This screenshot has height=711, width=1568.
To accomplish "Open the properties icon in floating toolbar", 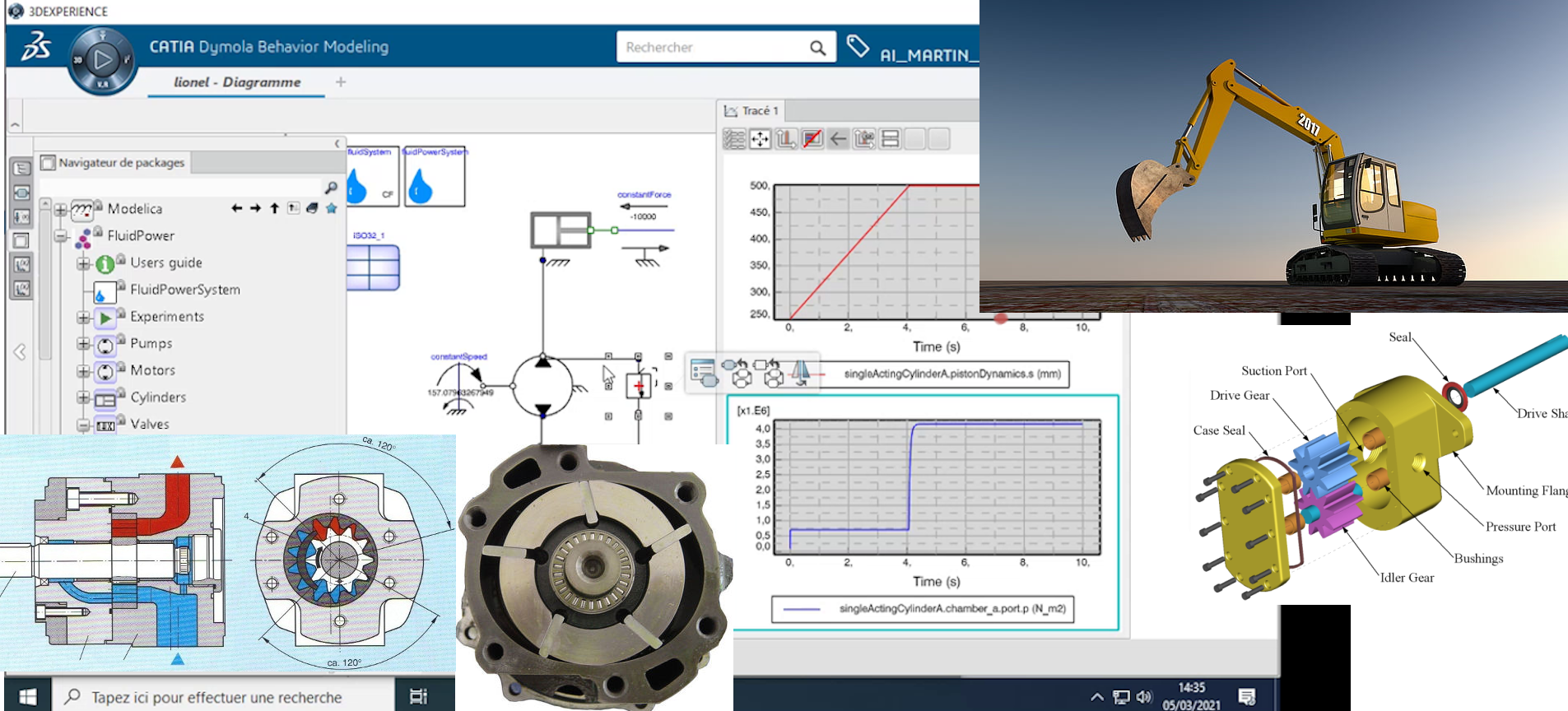I will coord(704,373).
